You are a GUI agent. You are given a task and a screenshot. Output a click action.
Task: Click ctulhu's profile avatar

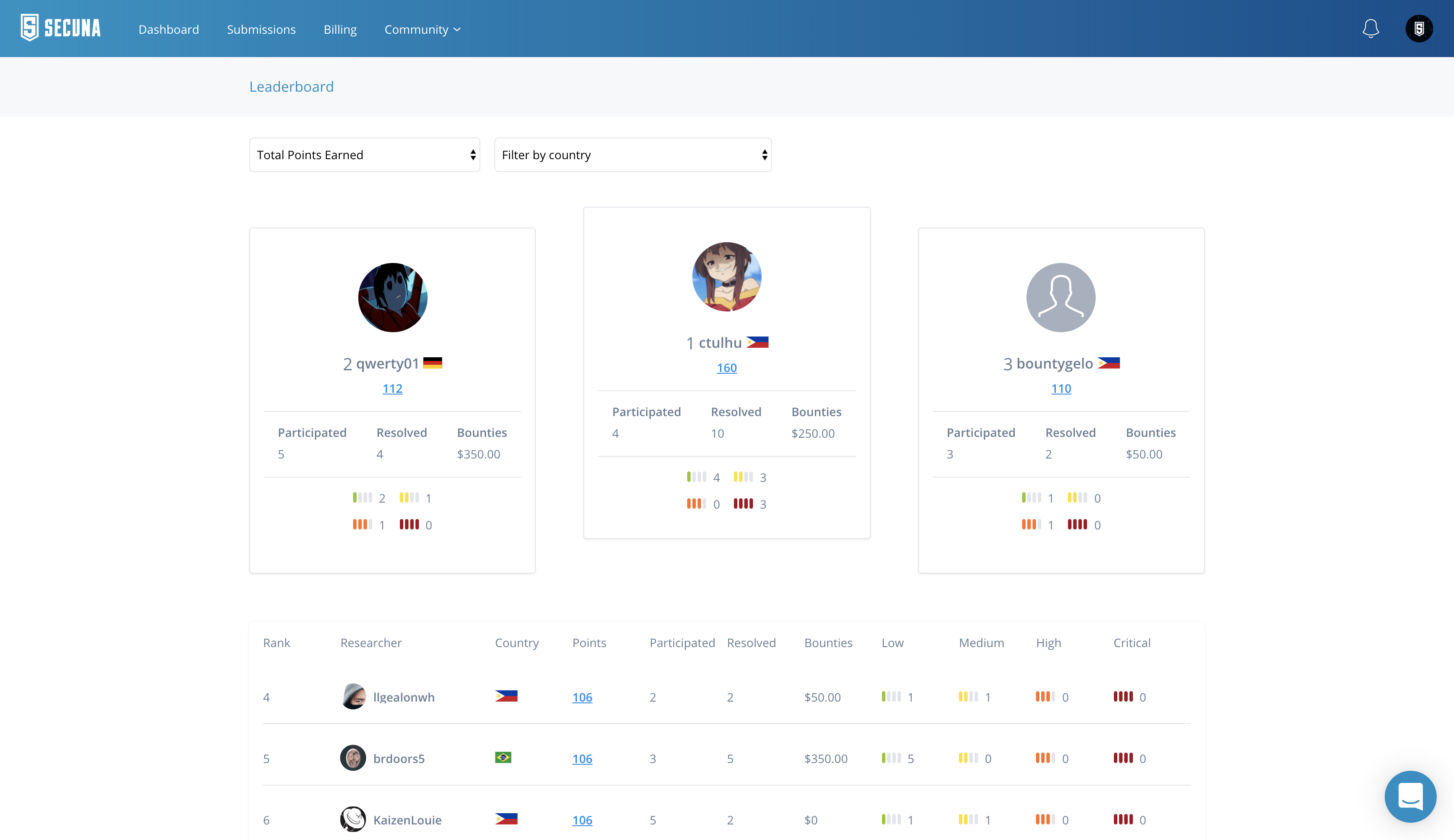727,277
